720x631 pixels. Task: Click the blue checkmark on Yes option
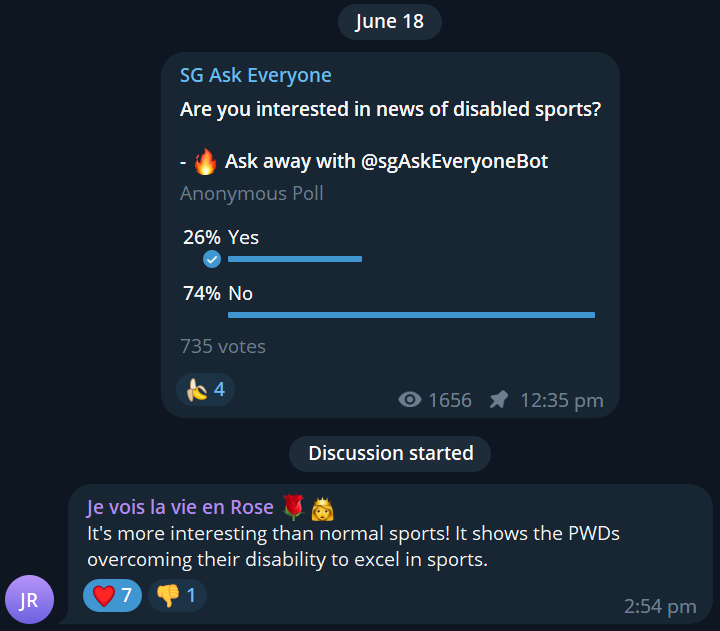click(x=212, y=259)
